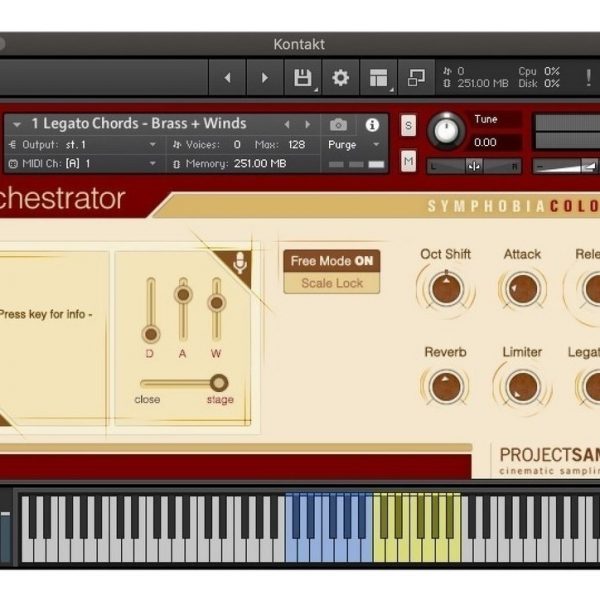
Task: Click the Memory icon in instrument header
Action: point(176,164)
